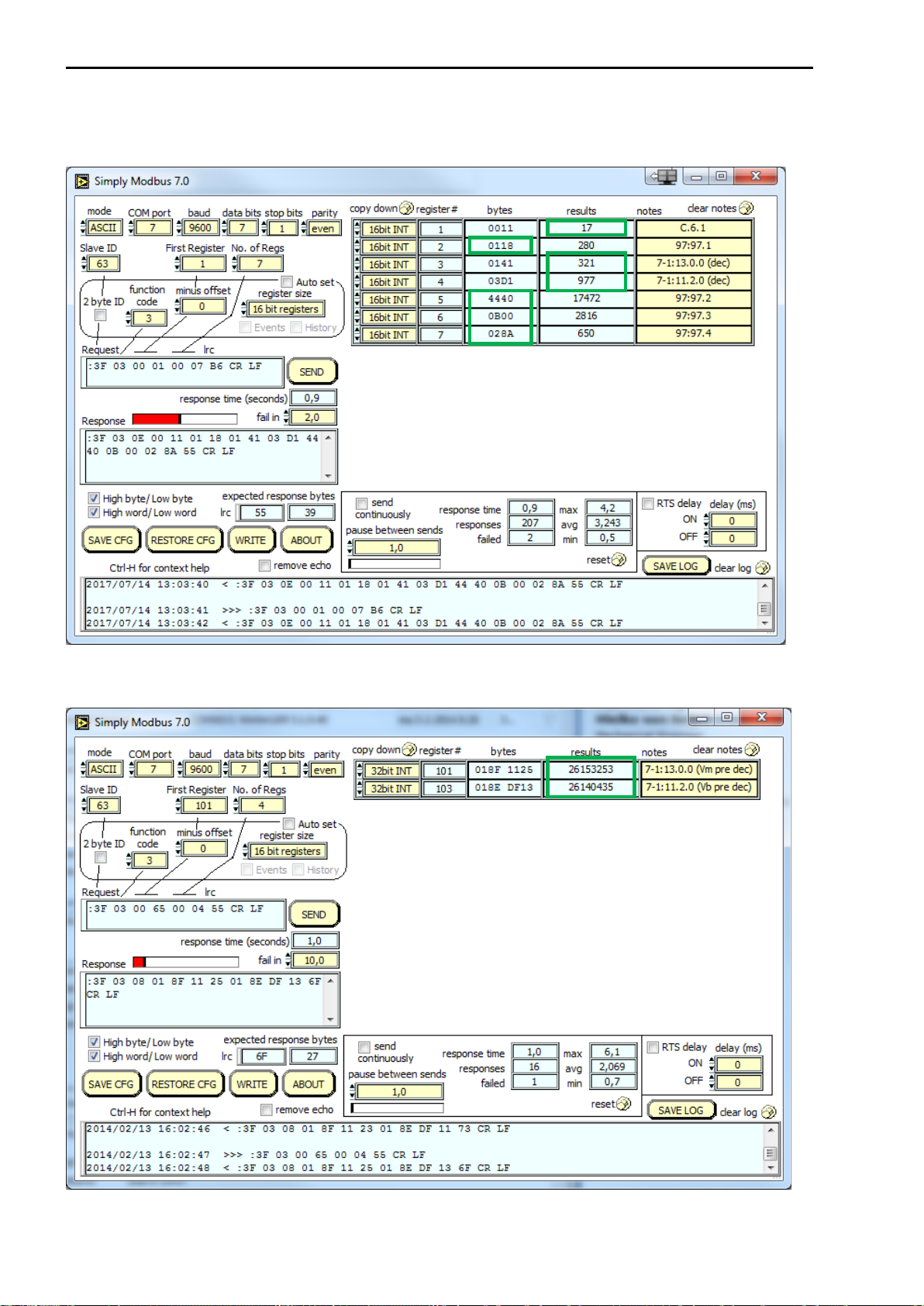The image size is (924, 1306).
Task: Click the monitor icon in upper window title bar
Action: pyautogui.click(x=664, y=177)
